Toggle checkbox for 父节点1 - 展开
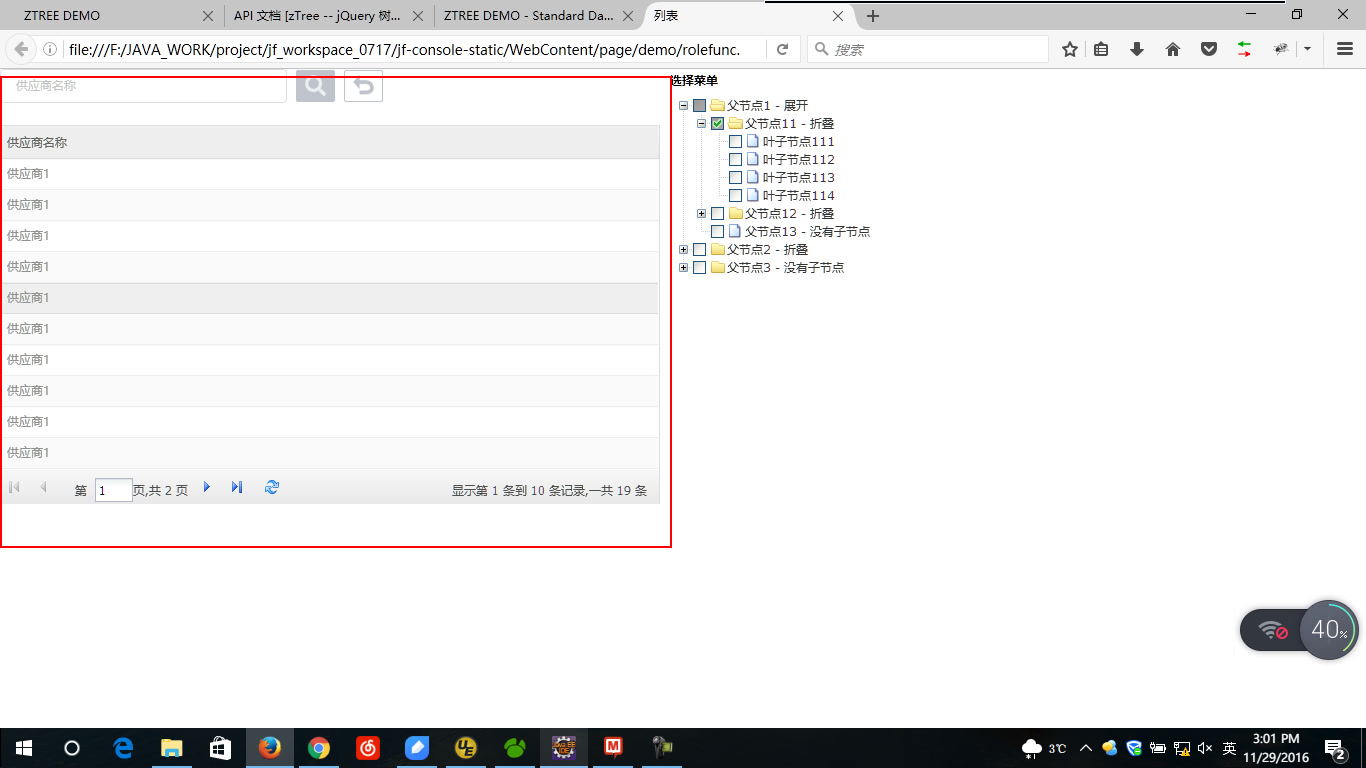 click(699, 106)
